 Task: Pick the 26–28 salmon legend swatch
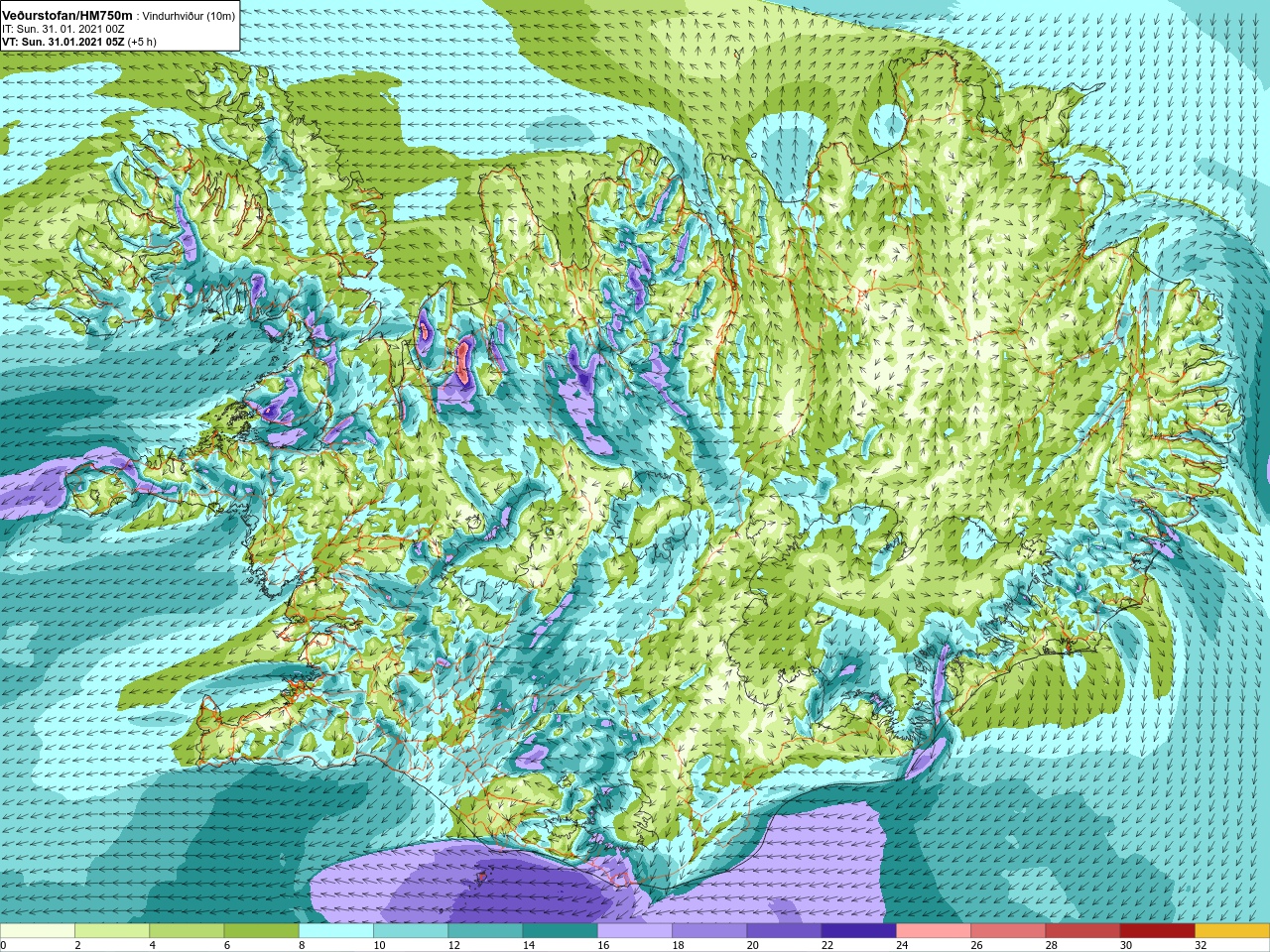point(1008,931)
